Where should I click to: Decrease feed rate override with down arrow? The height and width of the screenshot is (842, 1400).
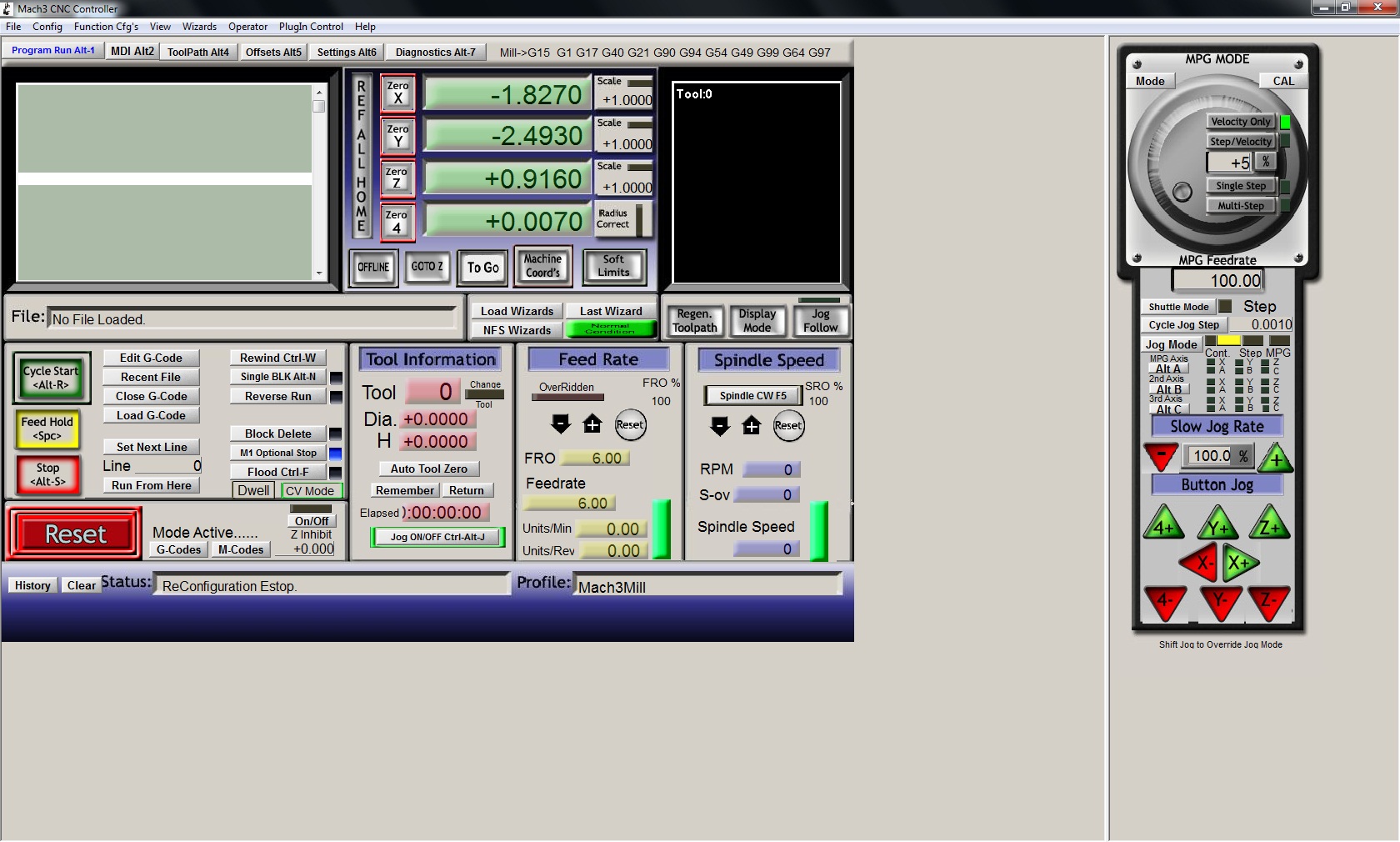pos(561,424)
